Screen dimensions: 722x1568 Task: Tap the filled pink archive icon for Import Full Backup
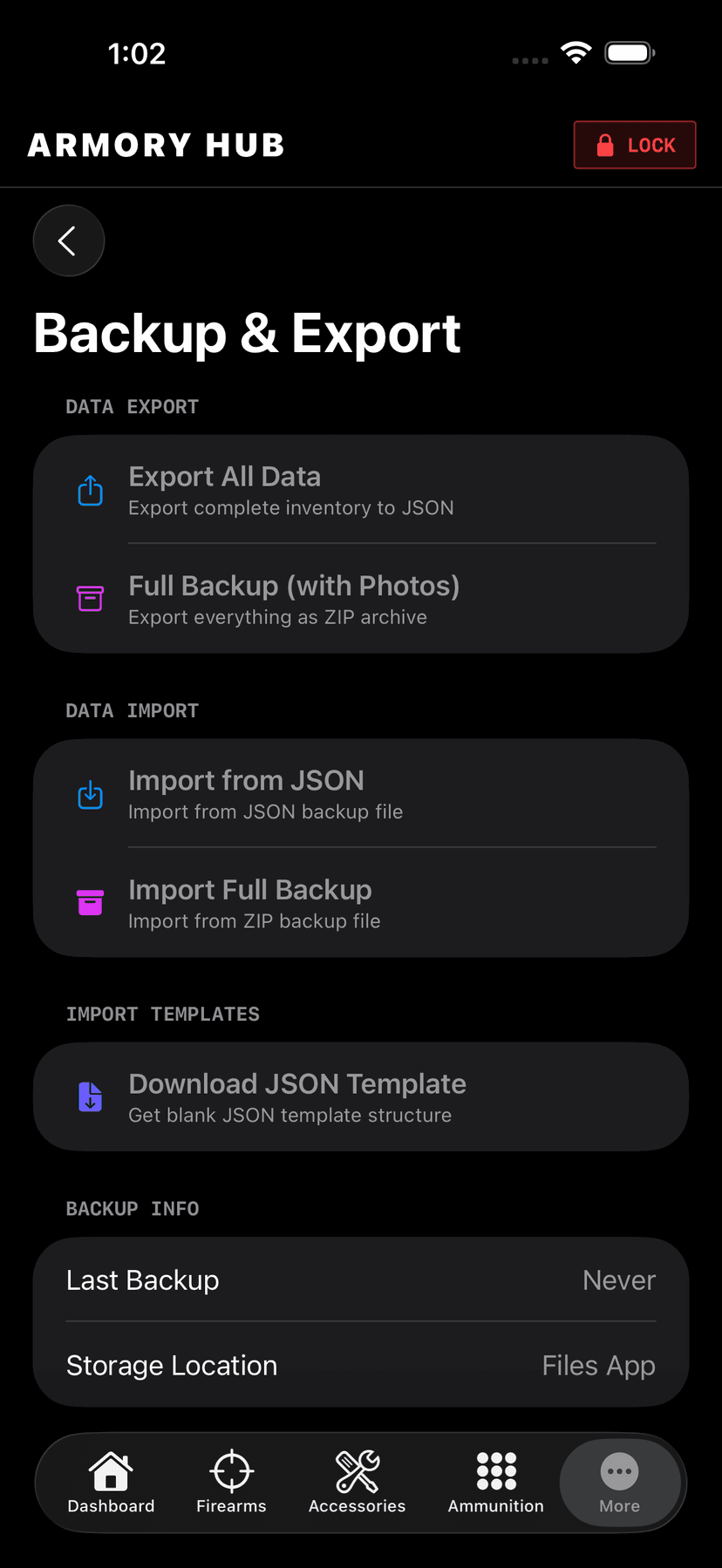(x=90, y=903)
